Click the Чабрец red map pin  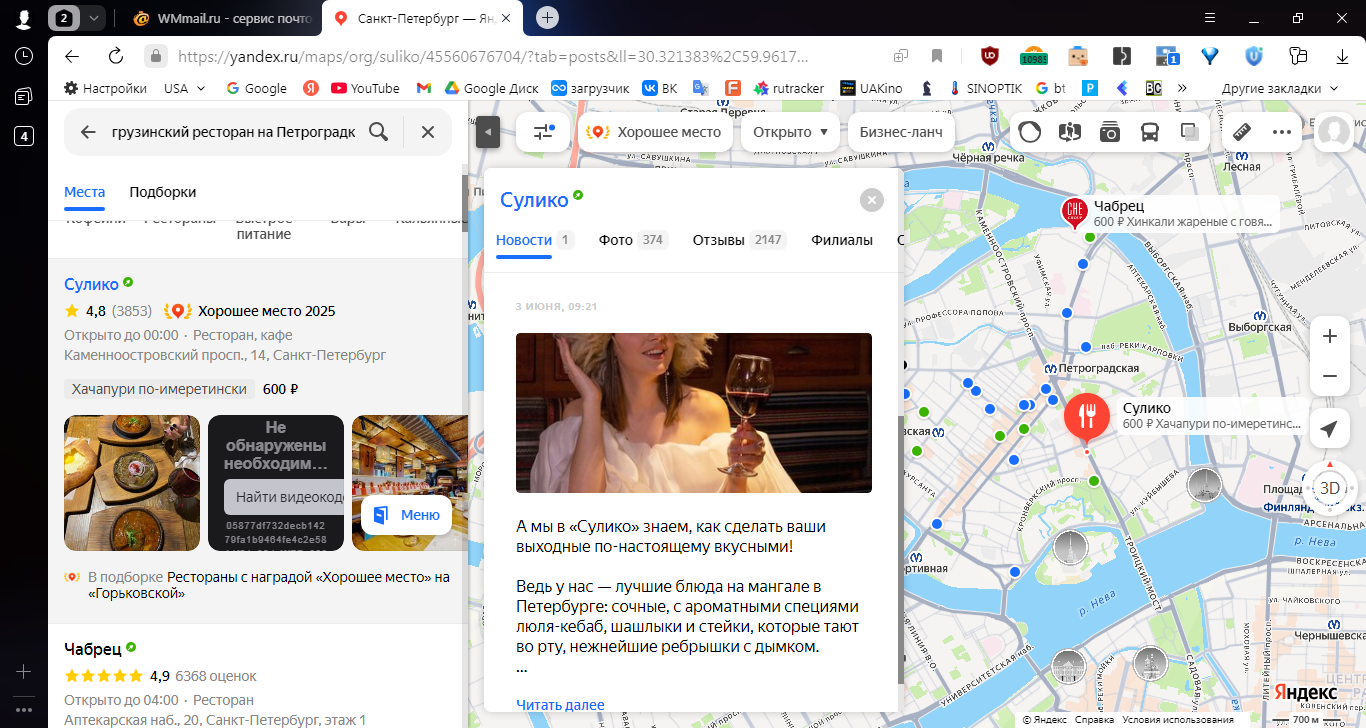coord(1075,212)
